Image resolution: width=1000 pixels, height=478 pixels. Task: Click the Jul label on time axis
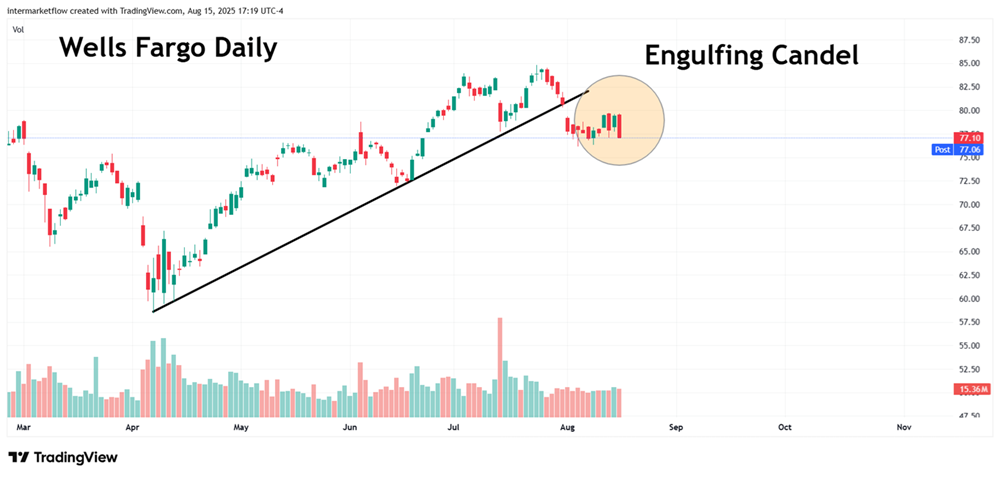point(453,427)
